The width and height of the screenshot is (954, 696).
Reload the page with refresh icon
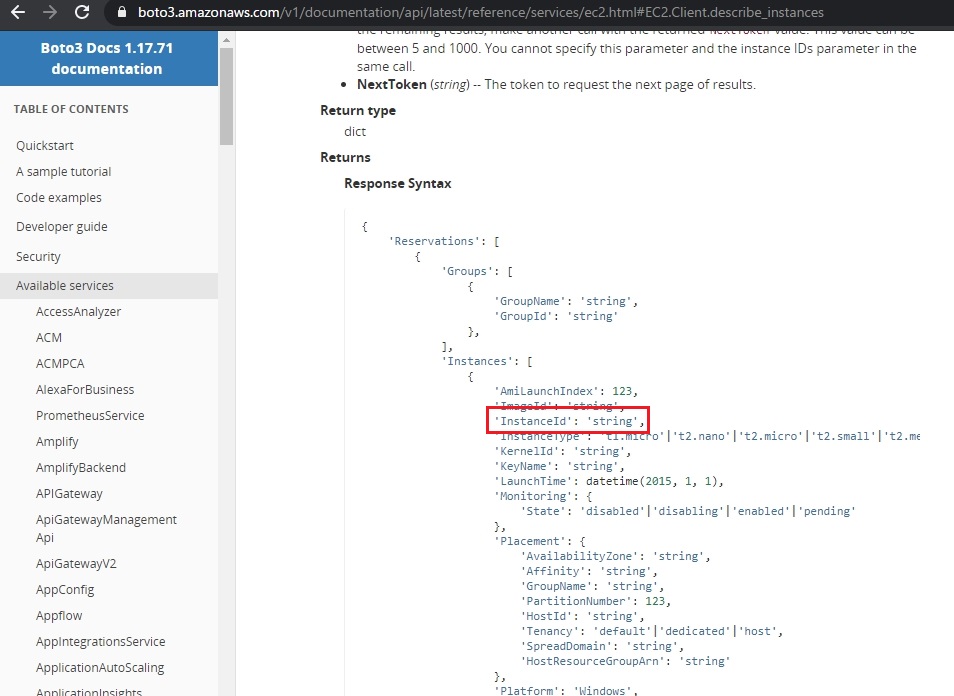[x=82, y=12]
